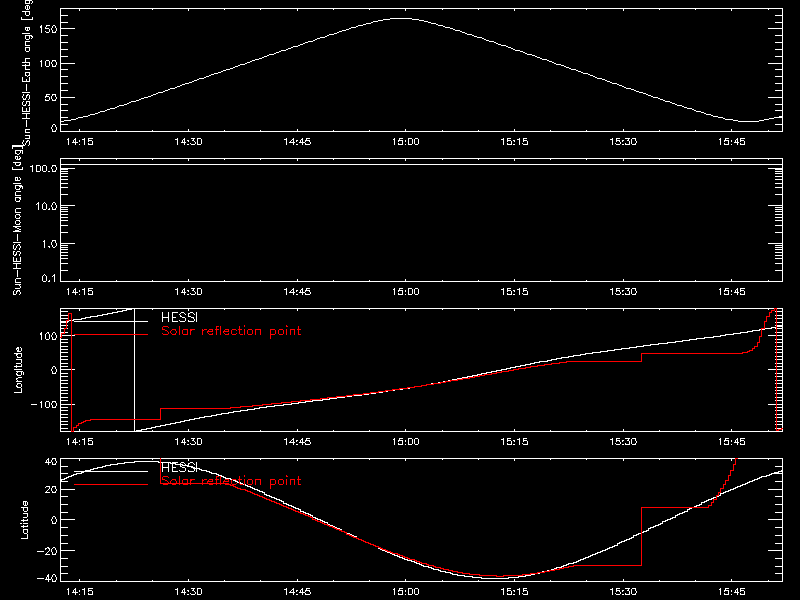The height and width of the screenshot is (600, 800).
Task: Click the 1.0 tick on Moon angle plot
Action: pyautogui.click(x=49, y=244)
